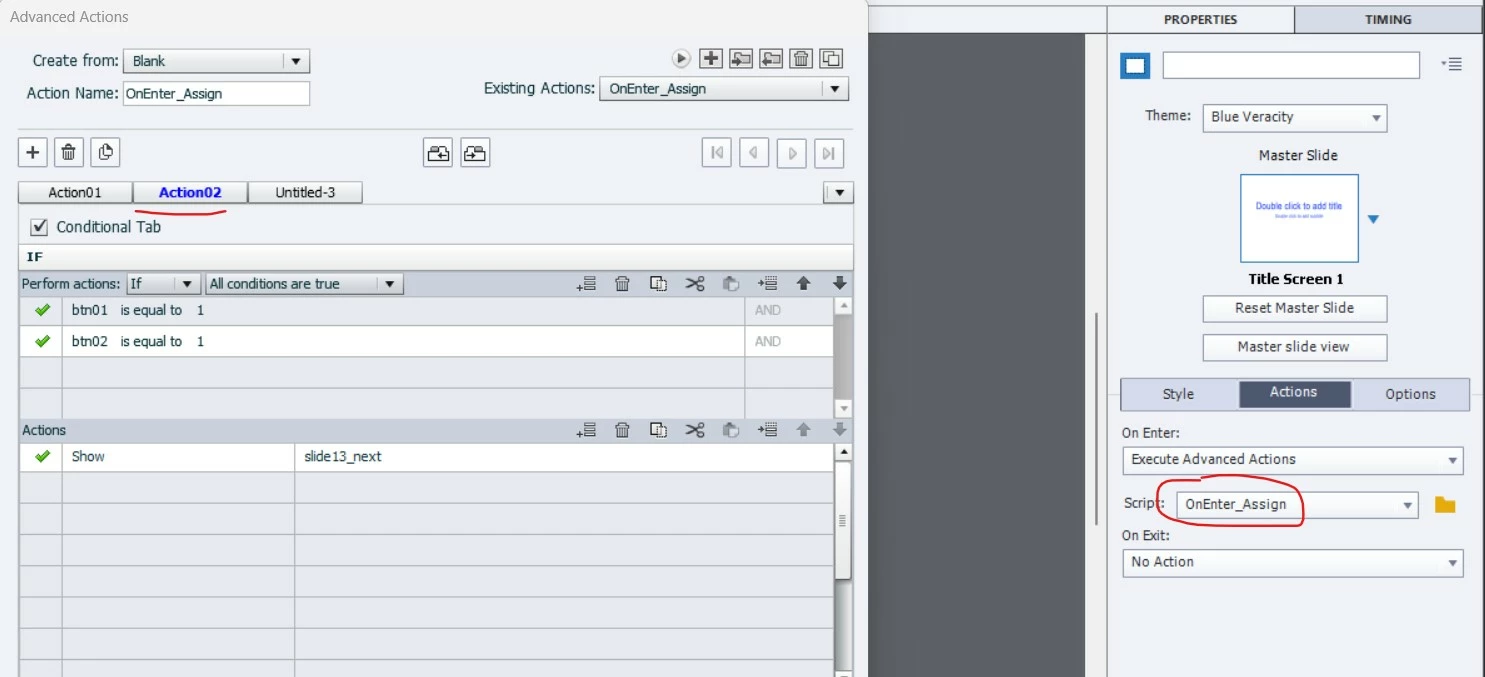The width and height of the screenshot is (1485, 677).
Task: Switch to the Action01 decision tab
Action: [75, 192]
